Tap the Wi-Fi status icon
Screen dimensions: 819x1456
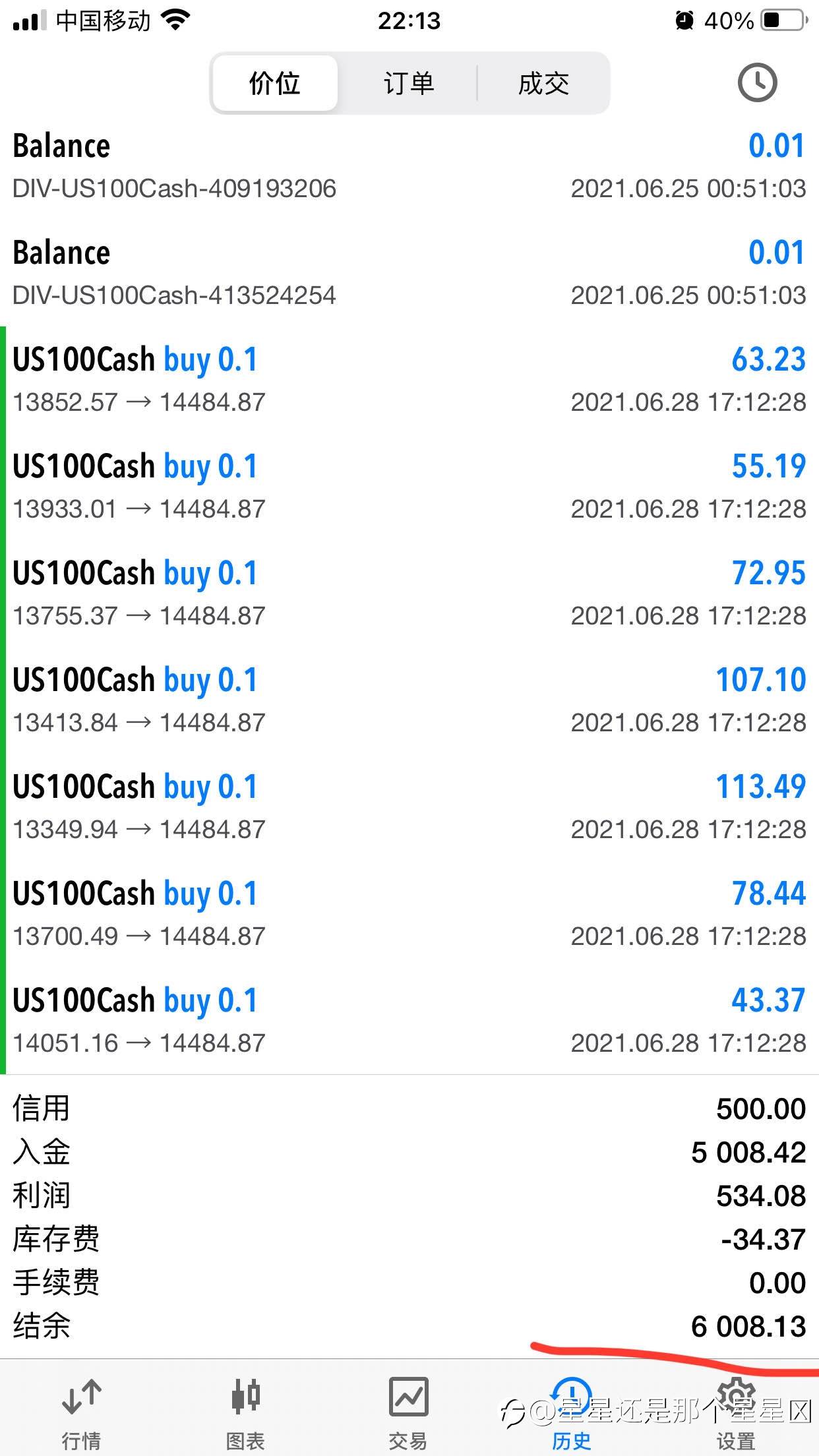click(175, 20)
